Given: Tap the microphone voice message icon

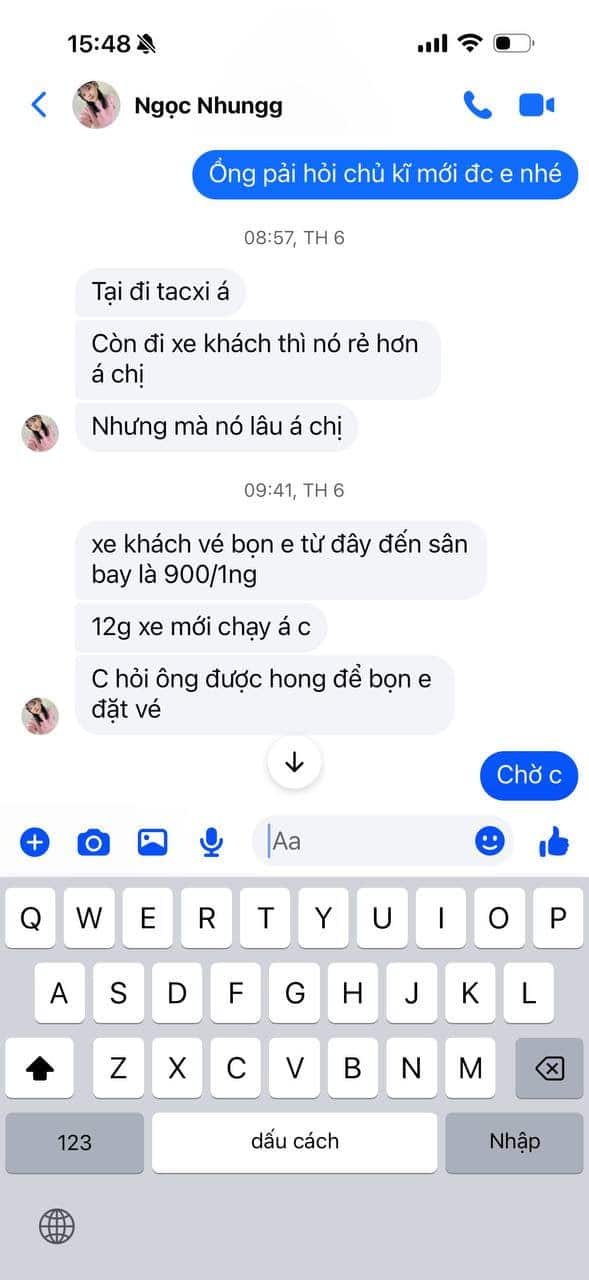Looking at the screenshot, I should [x=211, y=842].
